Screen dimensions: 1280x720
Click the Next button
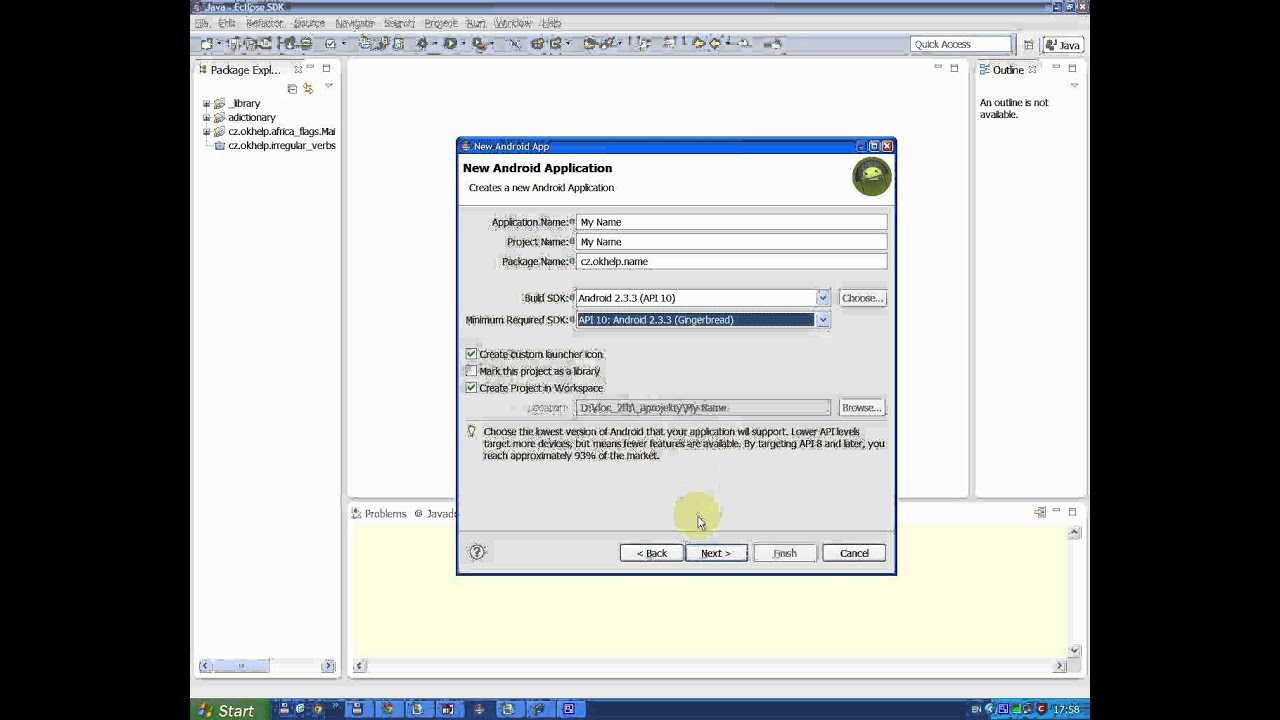[x=716, y=553]
